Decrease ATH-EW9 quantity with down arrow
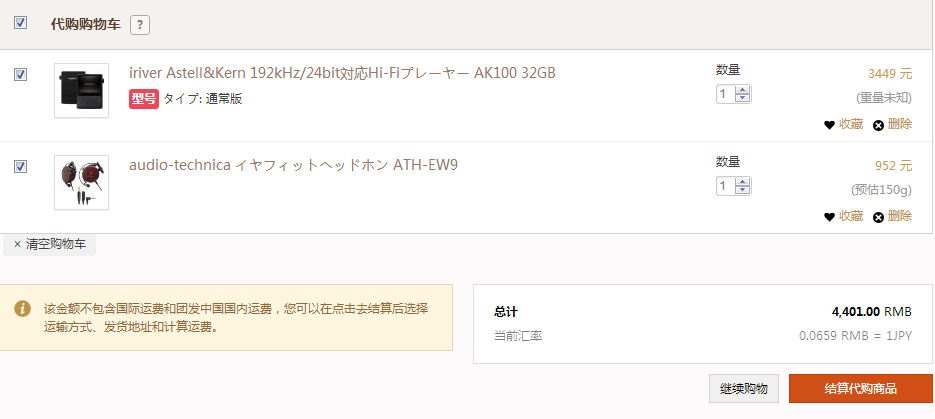Viewport: 935px width, 419px height. [x=742, y=190]
